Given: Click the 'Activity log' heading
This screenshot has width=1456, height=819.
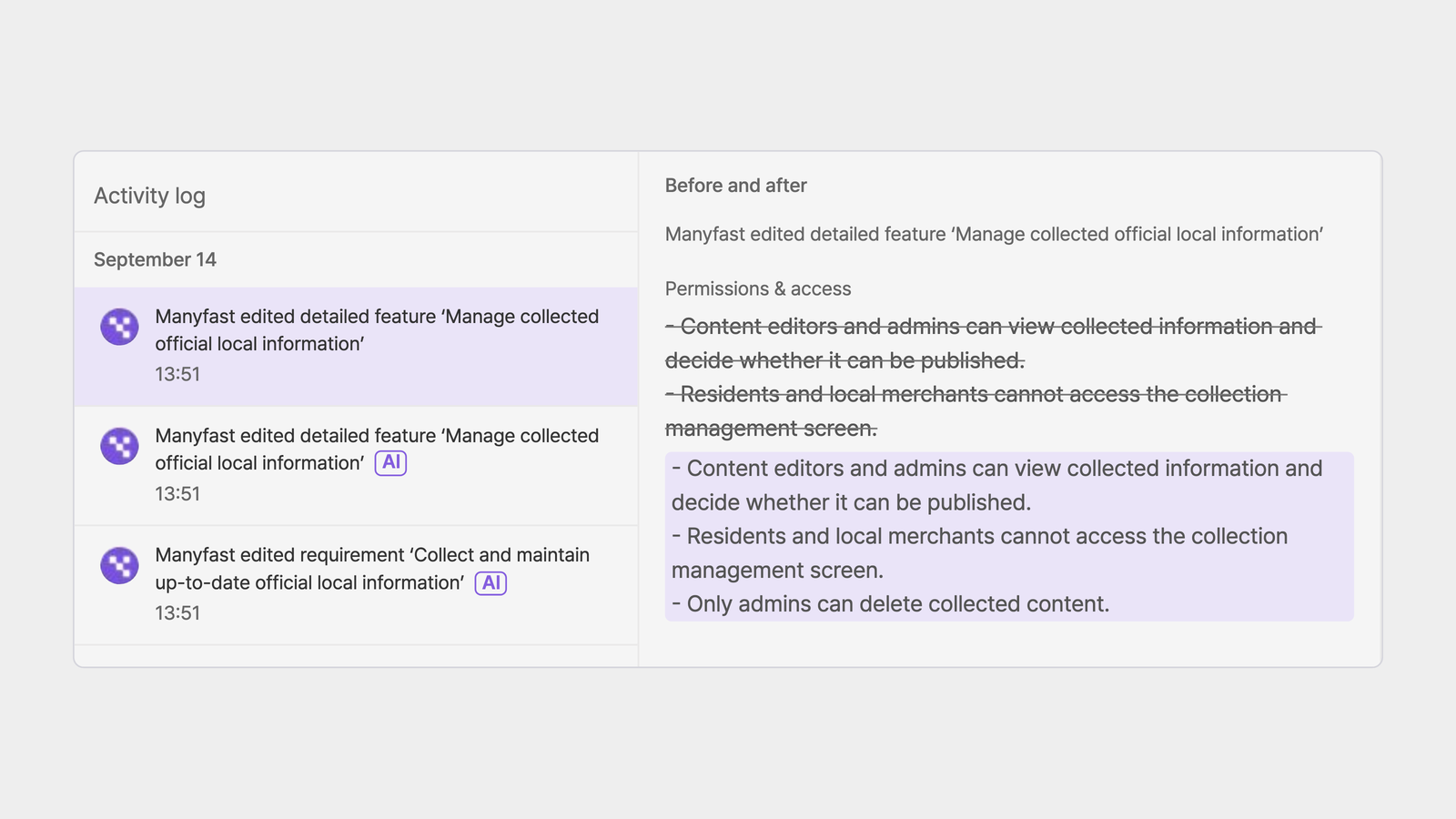Looking at the screenshot, I should pyautogui.click(x=150, y=196).
